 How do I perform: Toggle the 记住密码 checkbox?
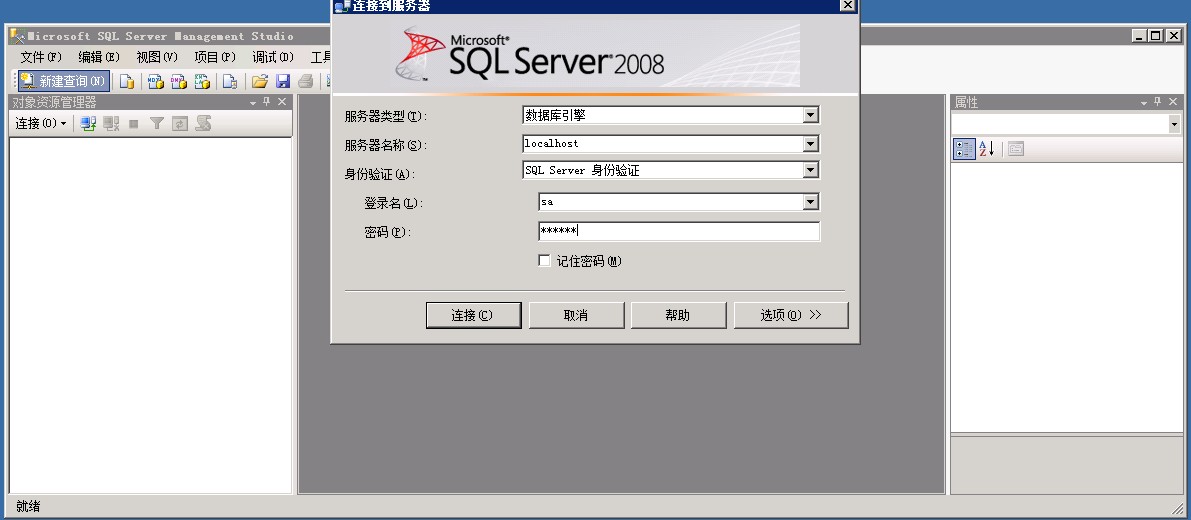click(545, 261)
